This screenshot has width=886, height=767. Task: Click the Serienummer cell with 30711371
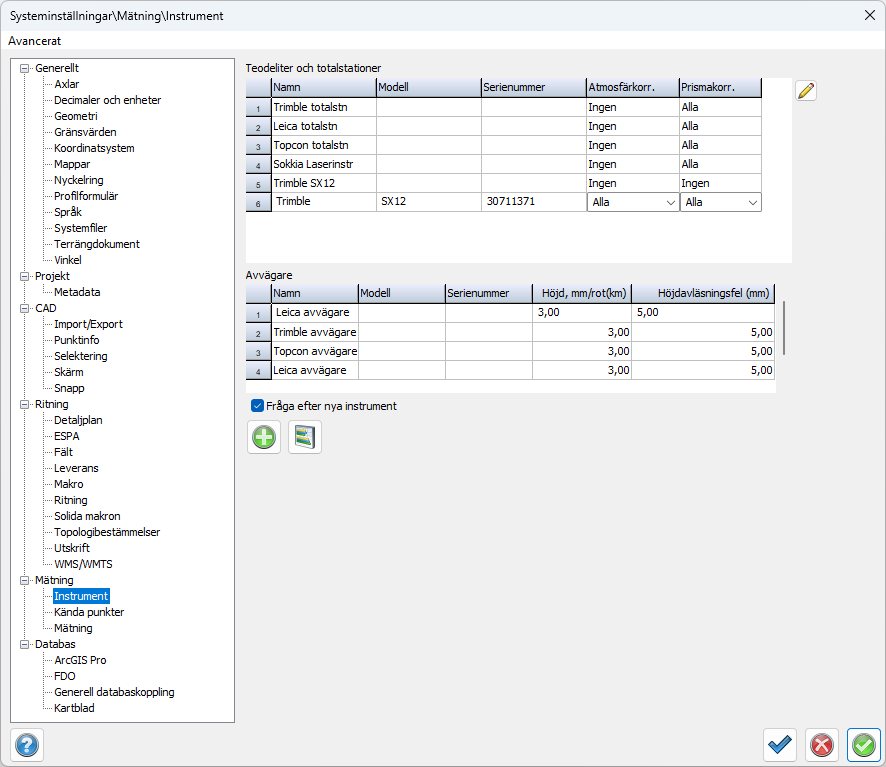(532, 202)
